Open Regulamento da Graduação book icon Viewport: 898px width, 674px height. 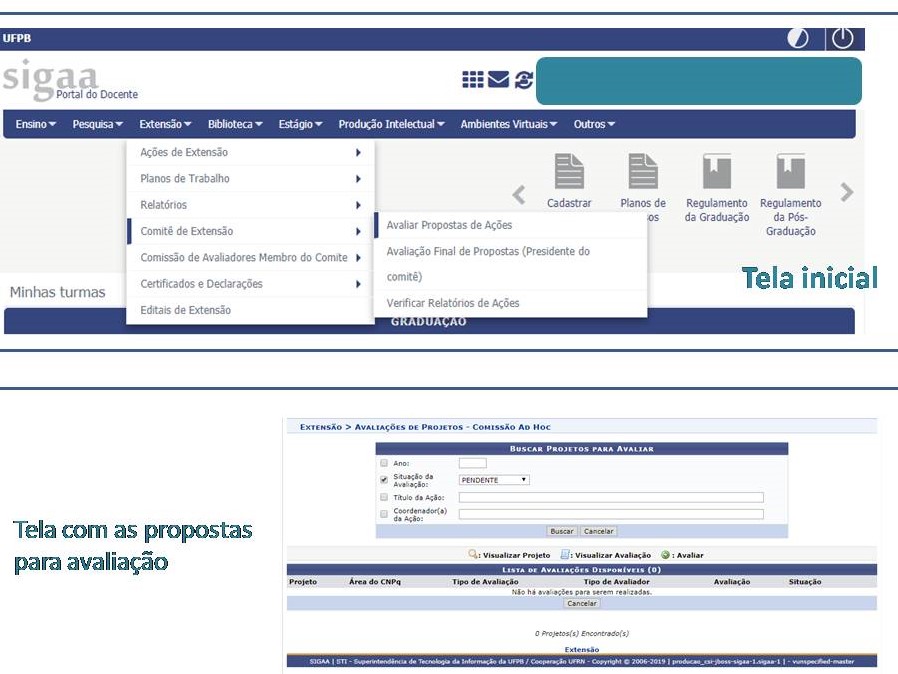coord(716,171)
